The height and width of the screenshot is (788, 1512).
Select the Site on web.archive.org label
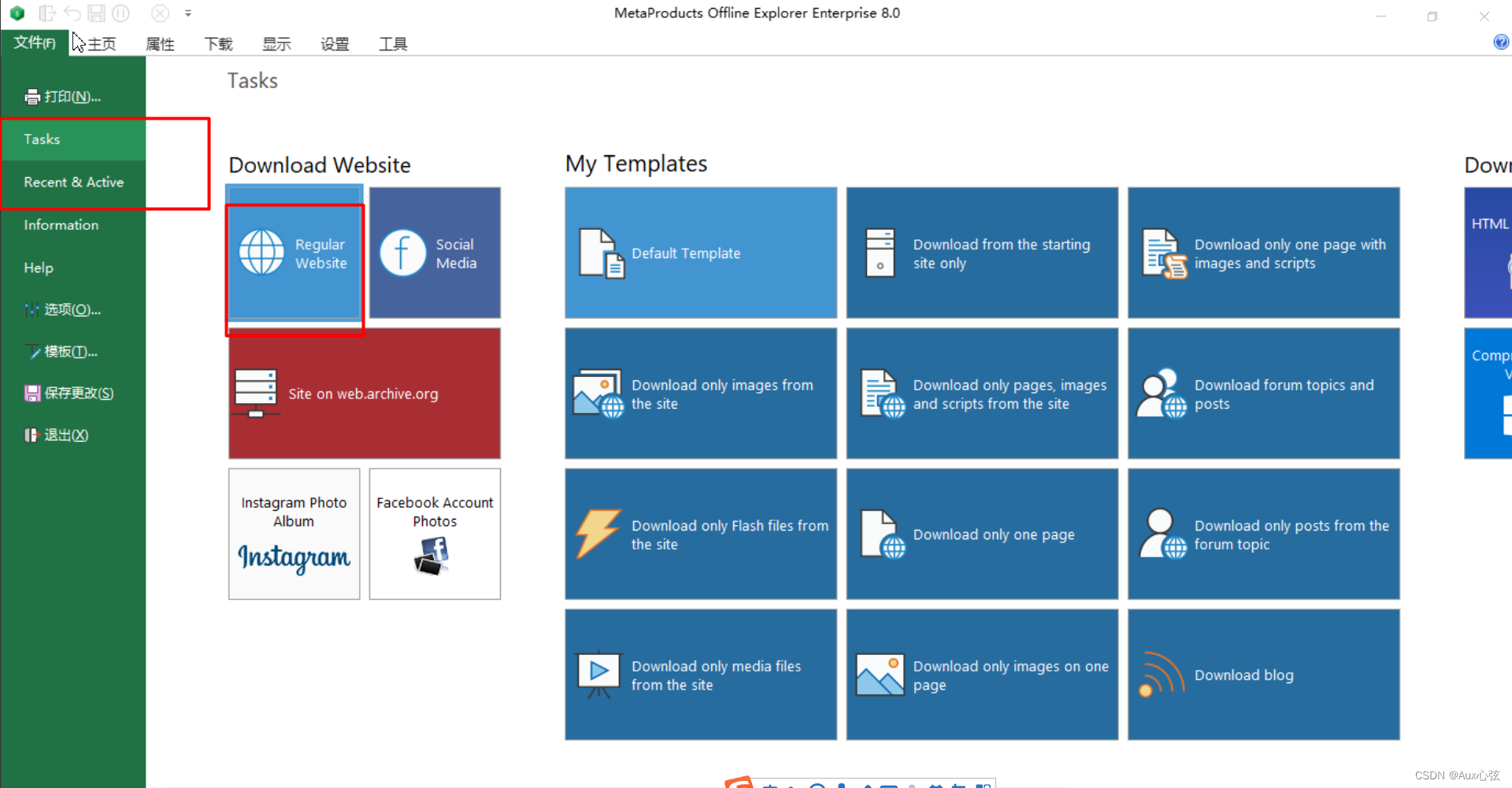(363, 394)
